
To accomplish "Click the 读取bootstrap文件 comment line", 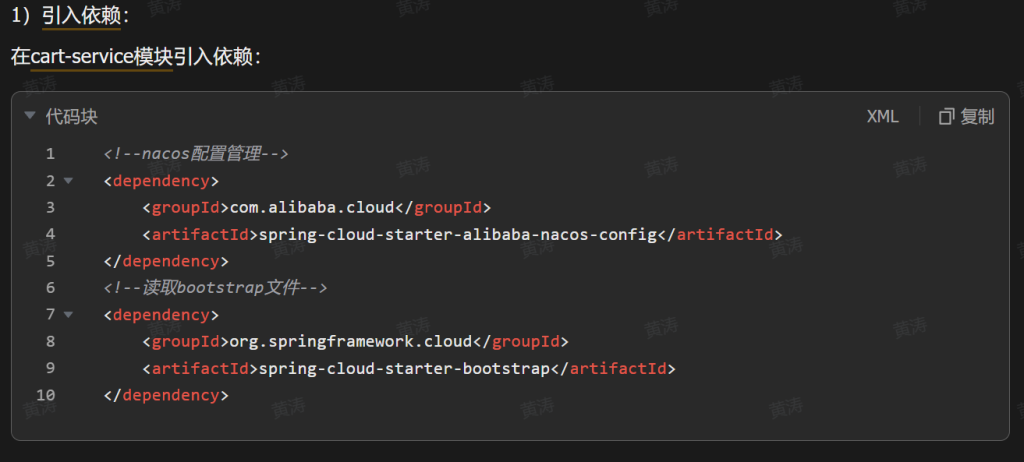I will point(215,288).
